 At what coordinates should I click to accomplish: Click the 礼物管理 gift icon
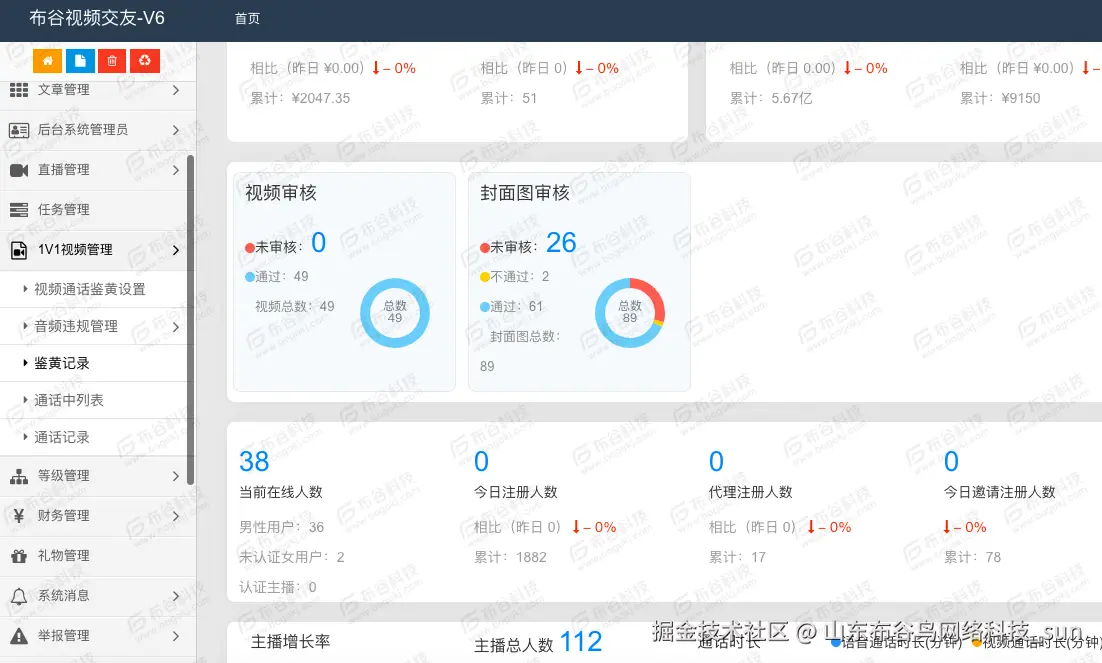click(20, 556)
